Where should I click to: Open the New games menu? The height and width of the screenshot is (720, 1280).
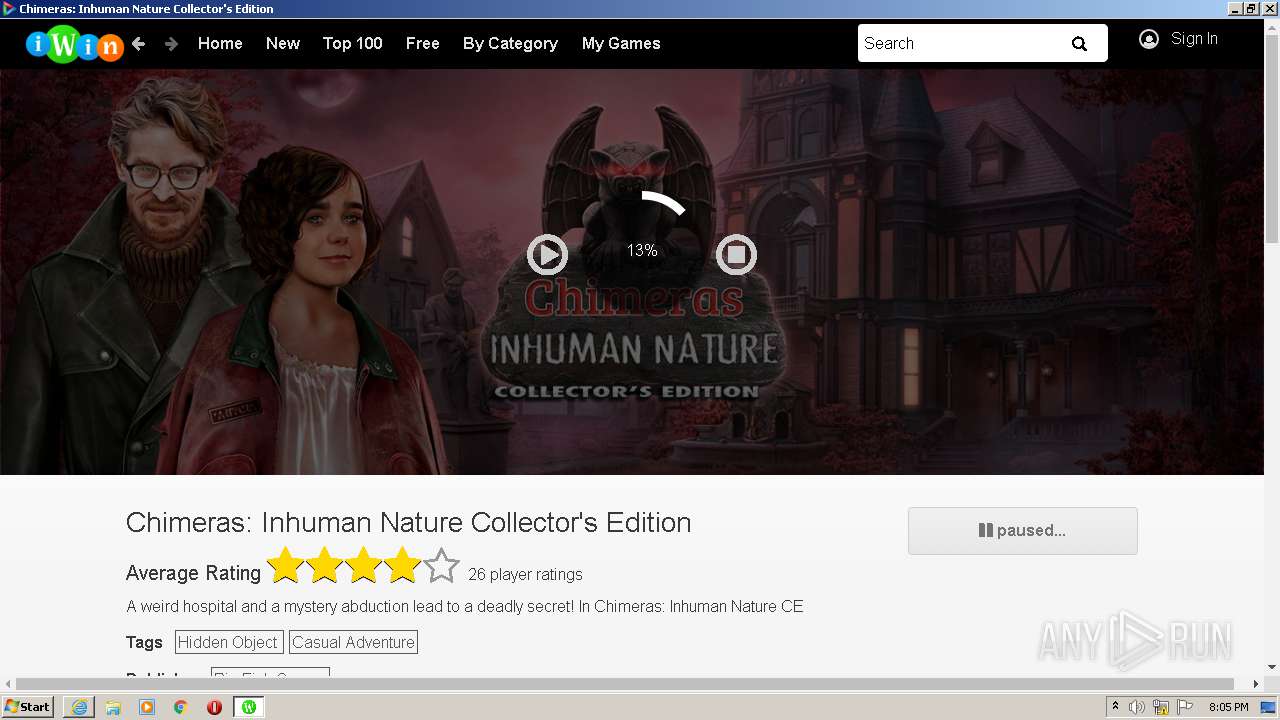point(283,43)
